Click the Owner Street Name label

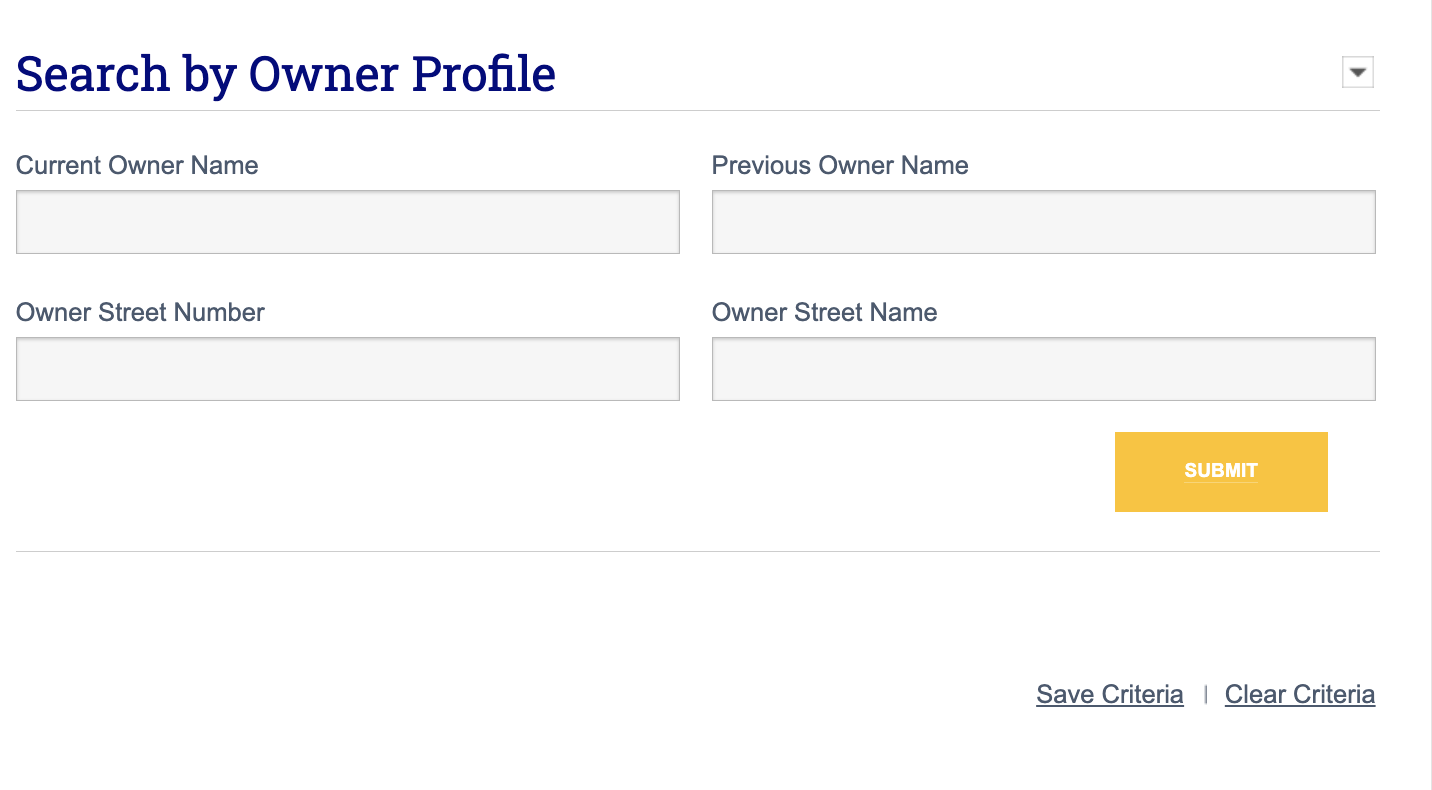(824, 312)
